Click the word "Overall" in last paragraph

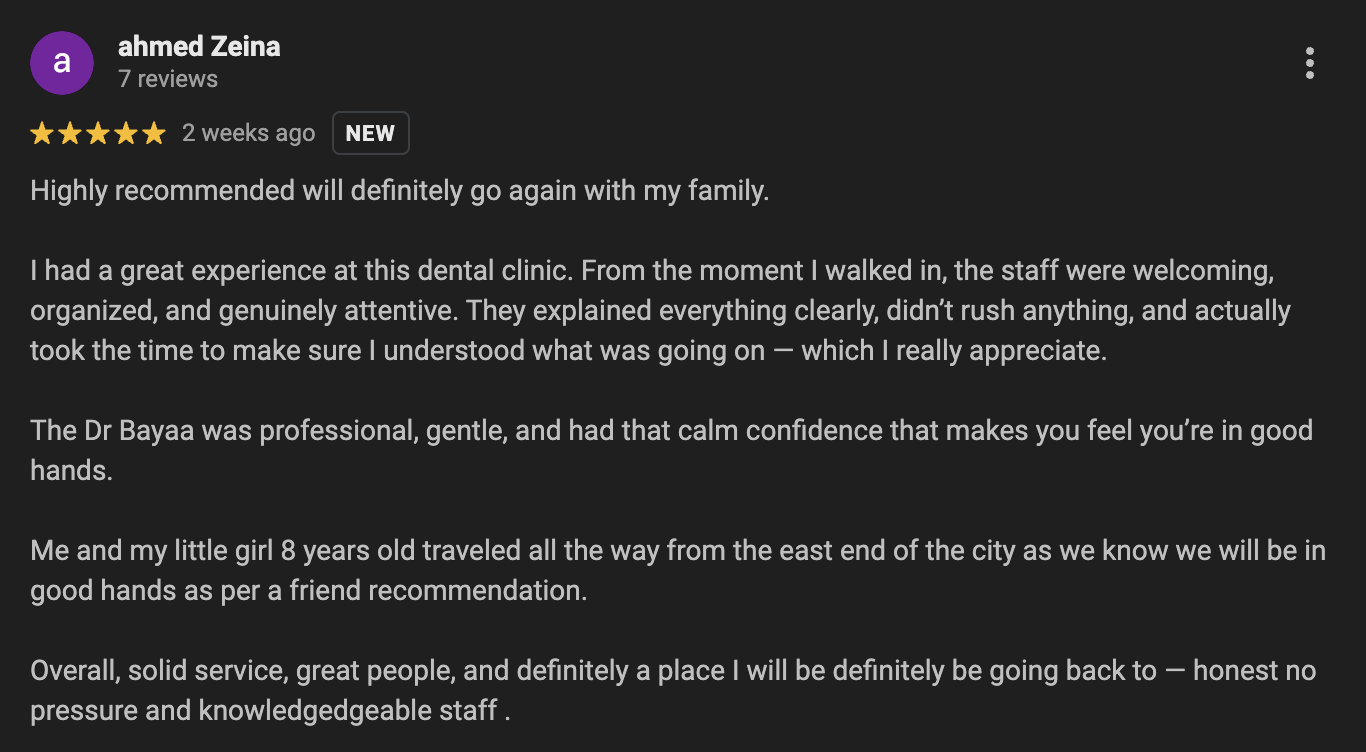(x=73, y=670)
